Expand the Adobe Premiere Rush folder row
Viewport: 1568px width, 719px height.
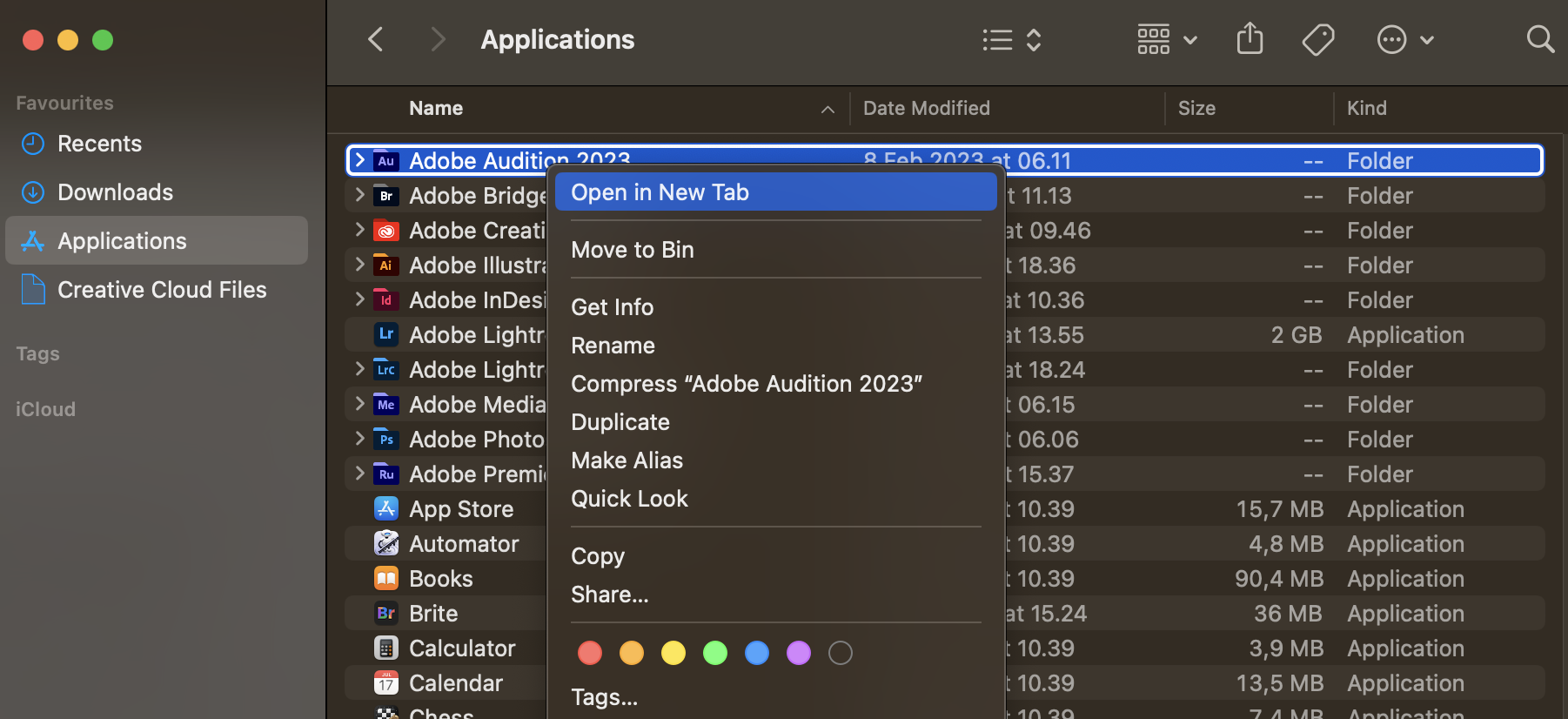pos(359,474)
